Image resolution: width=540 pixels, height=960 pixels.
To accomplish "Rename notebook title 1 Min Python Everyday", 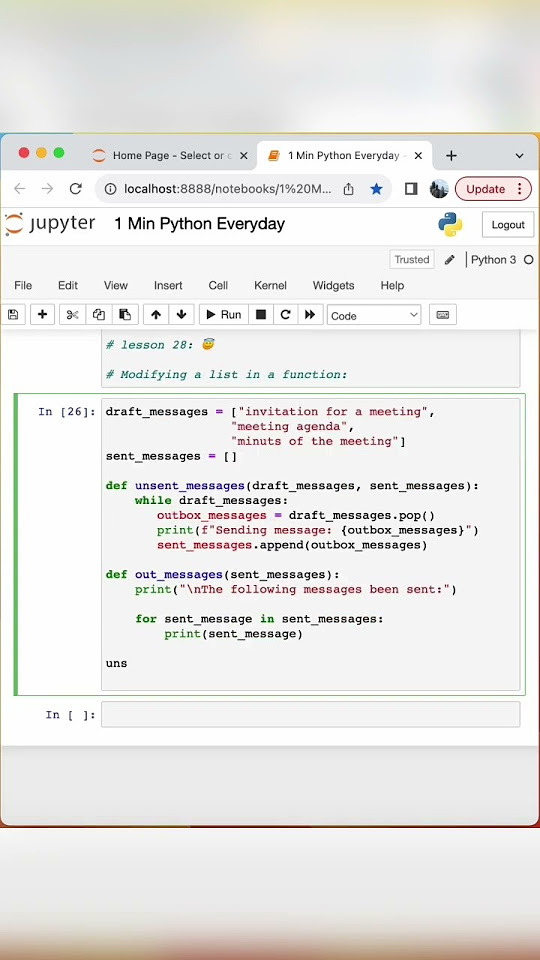I will coord(200,224).
